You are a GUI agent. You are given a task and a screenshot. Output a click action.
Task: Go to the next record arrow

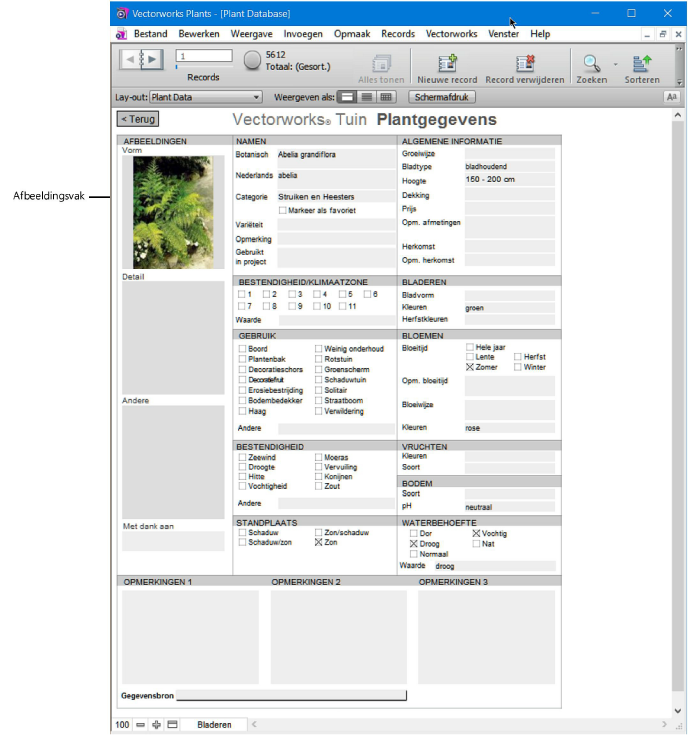(151, 59)
